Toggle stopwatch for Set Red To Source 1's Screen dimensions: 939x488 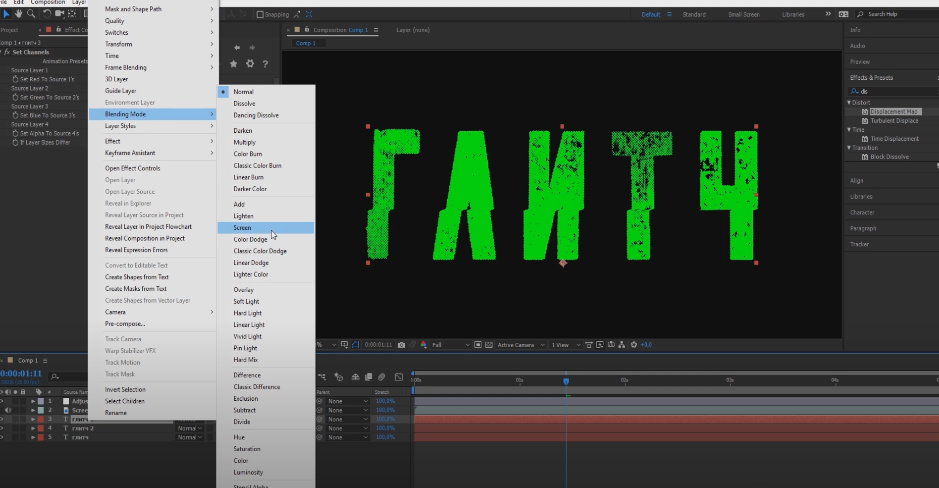tap(16, 79)
